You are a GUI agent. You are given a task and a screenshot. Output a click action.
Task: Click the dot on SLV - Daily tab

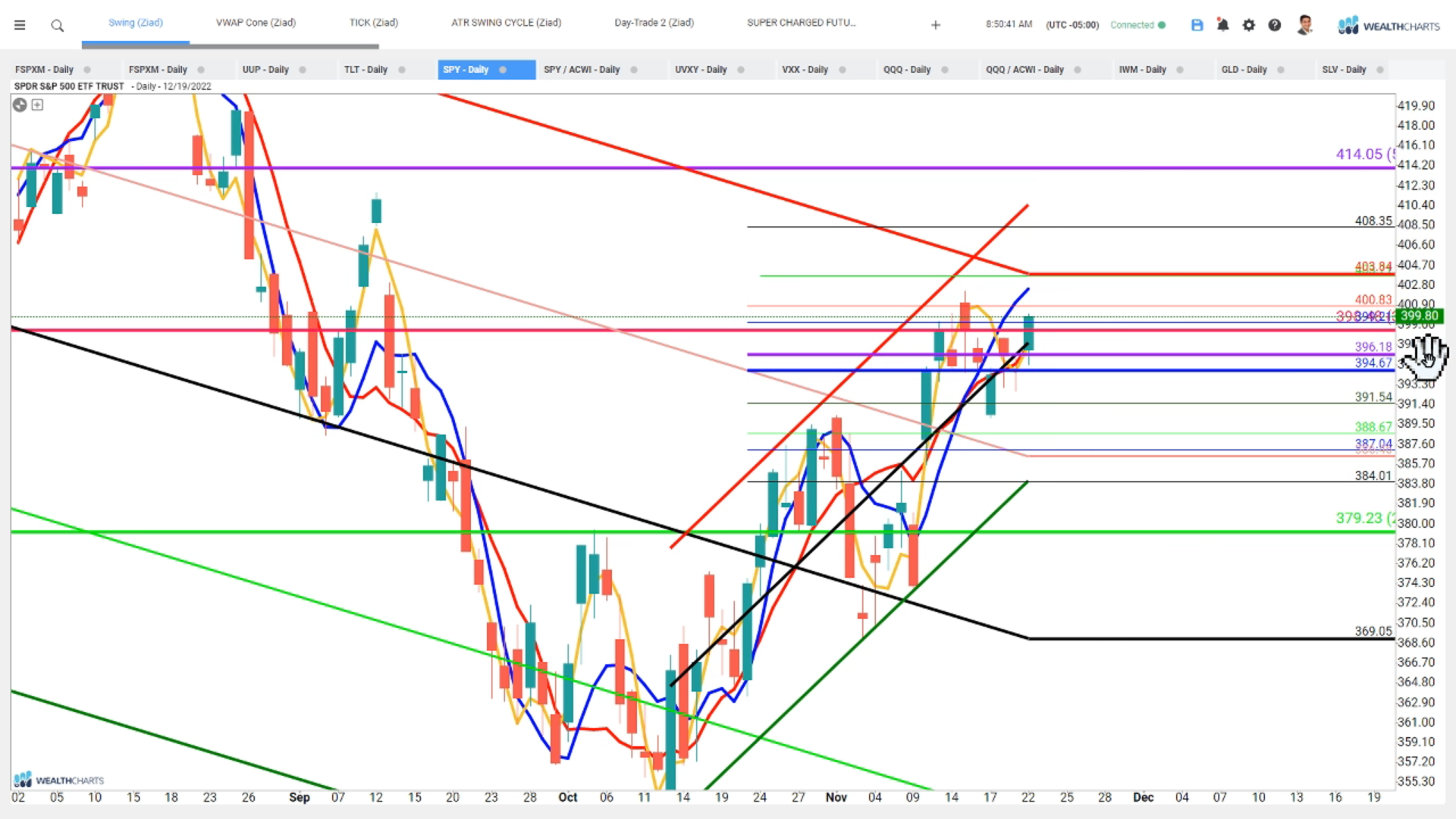pyautogui.click(x=1380, y=70)
